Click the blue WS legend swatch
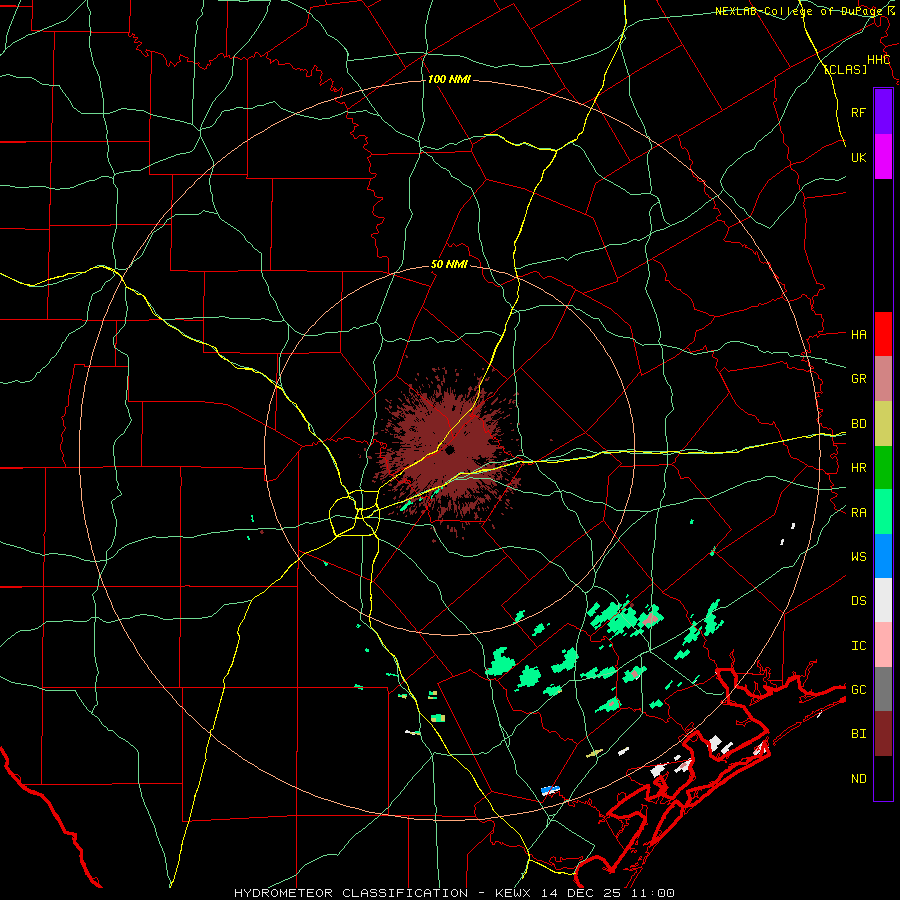 (x=883, y=556)
